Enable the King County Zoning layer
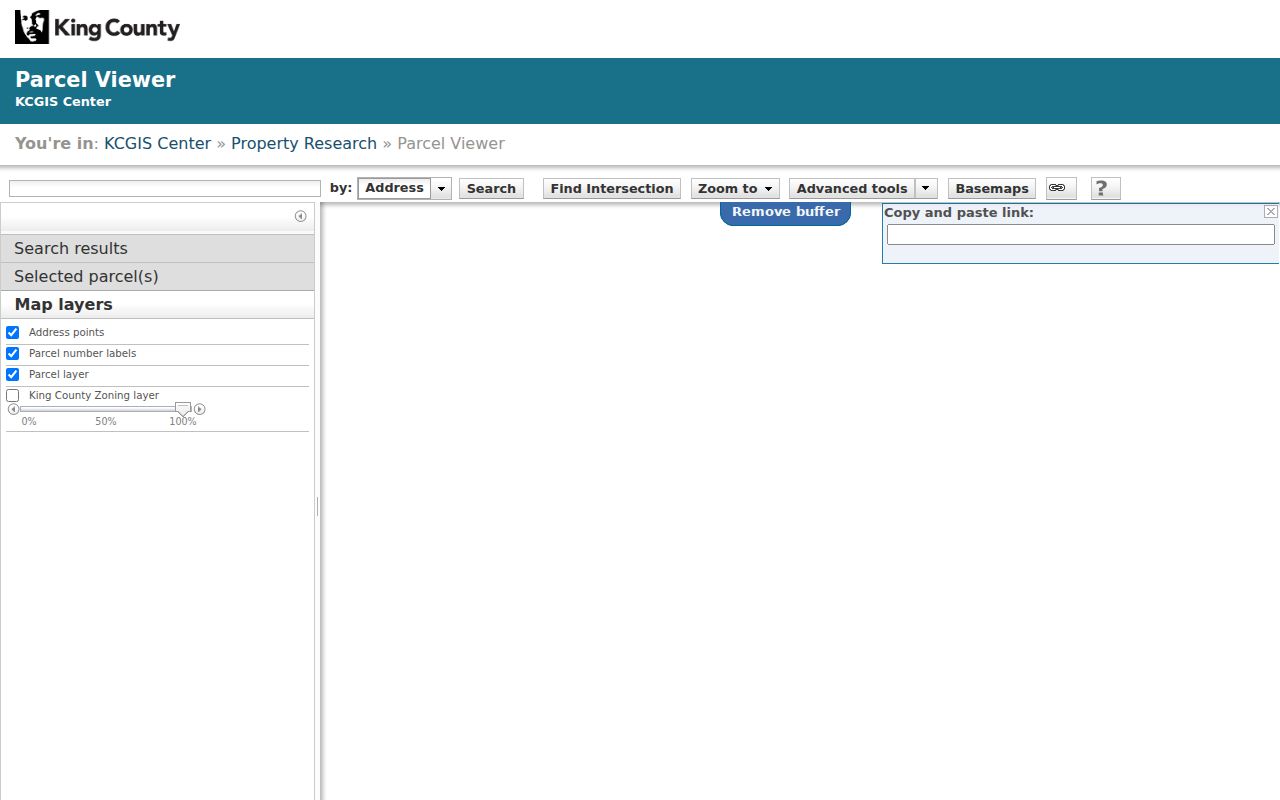The image size is (1280, 800). tap(13, 395)
